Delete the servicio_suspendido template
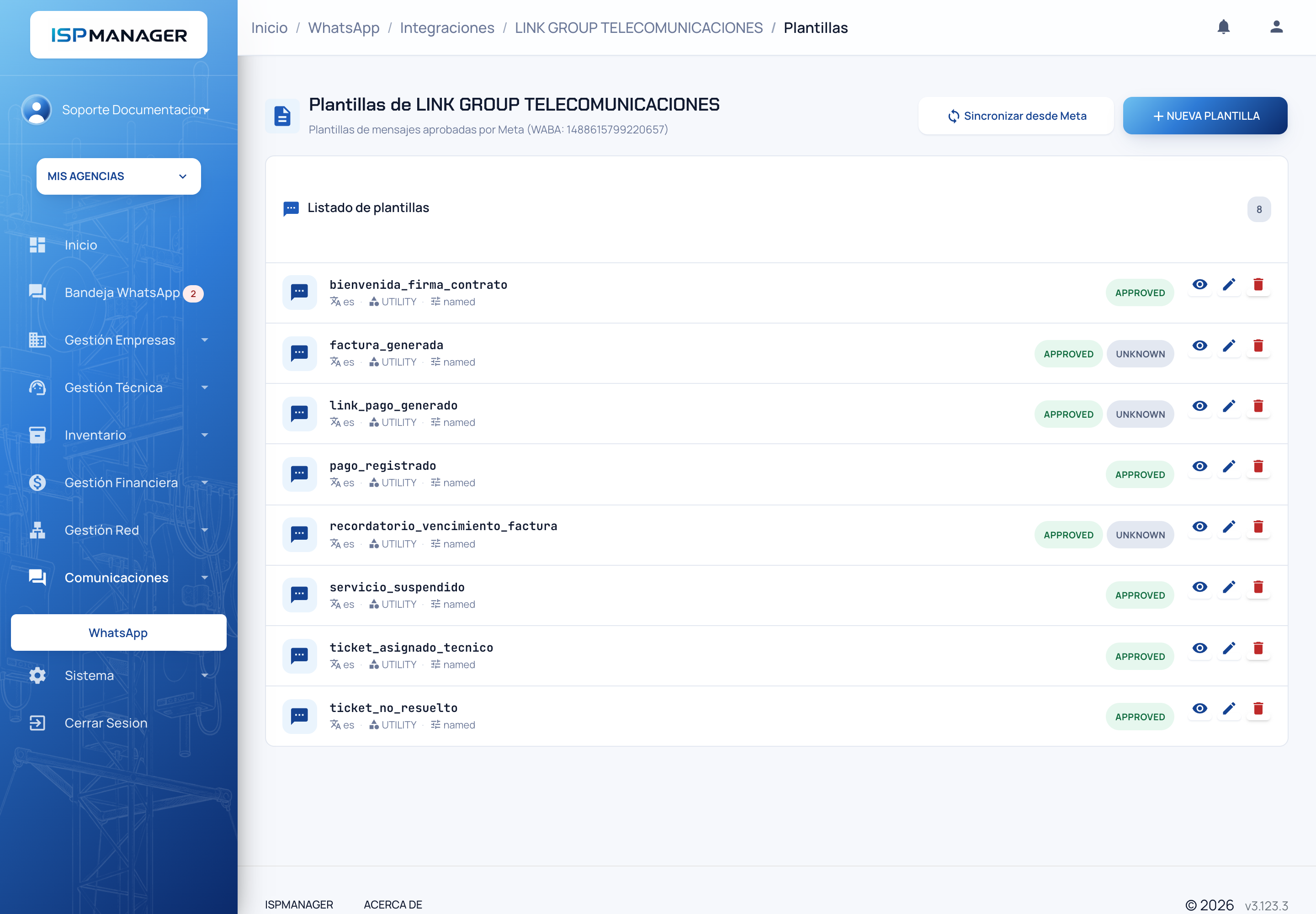Image resolution: width=1316 pixels, height=914 pixels. (x=1258, y=587)
